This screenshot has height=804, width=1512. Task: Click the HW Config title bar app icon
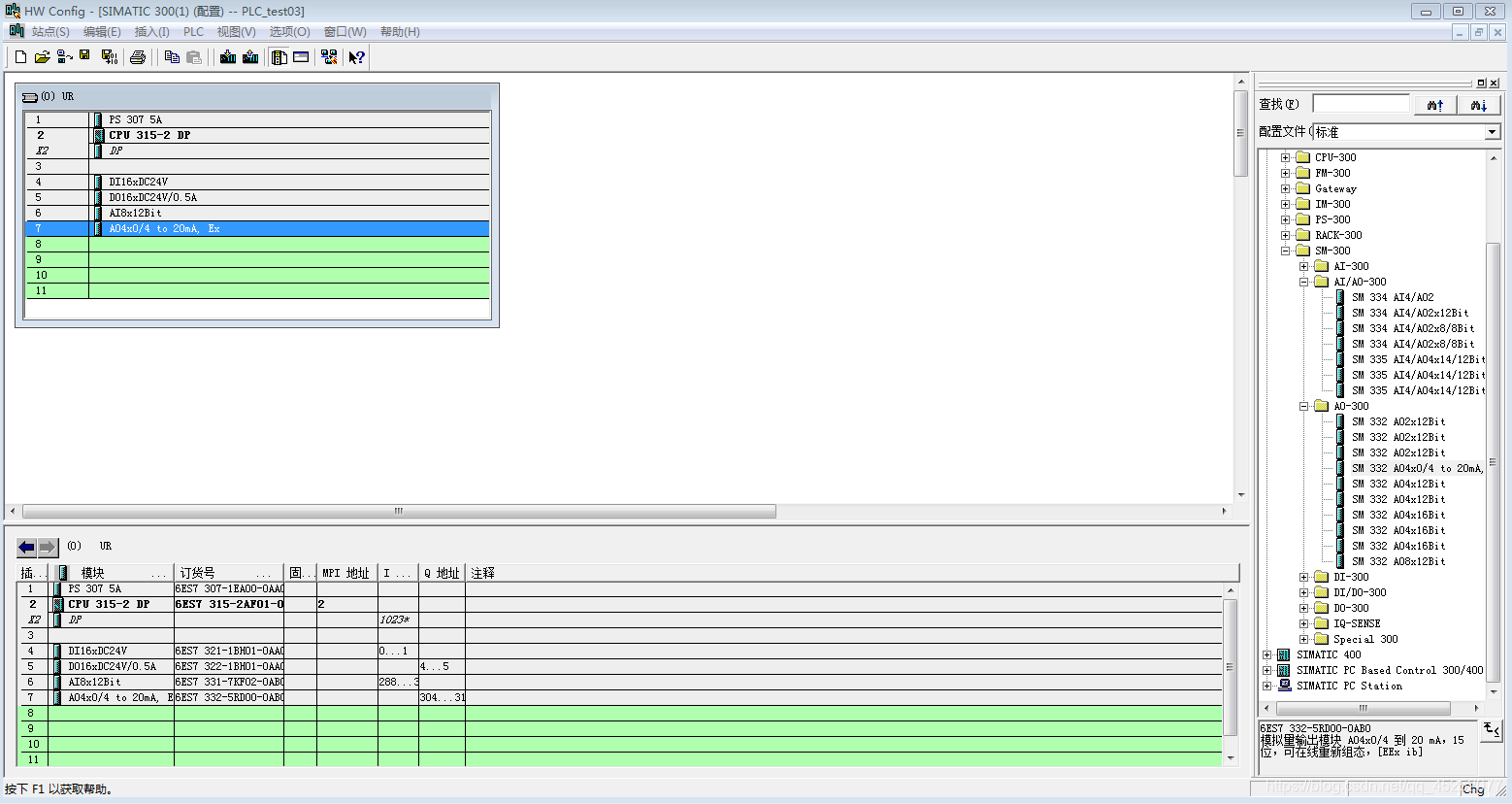tap(13, 11)
